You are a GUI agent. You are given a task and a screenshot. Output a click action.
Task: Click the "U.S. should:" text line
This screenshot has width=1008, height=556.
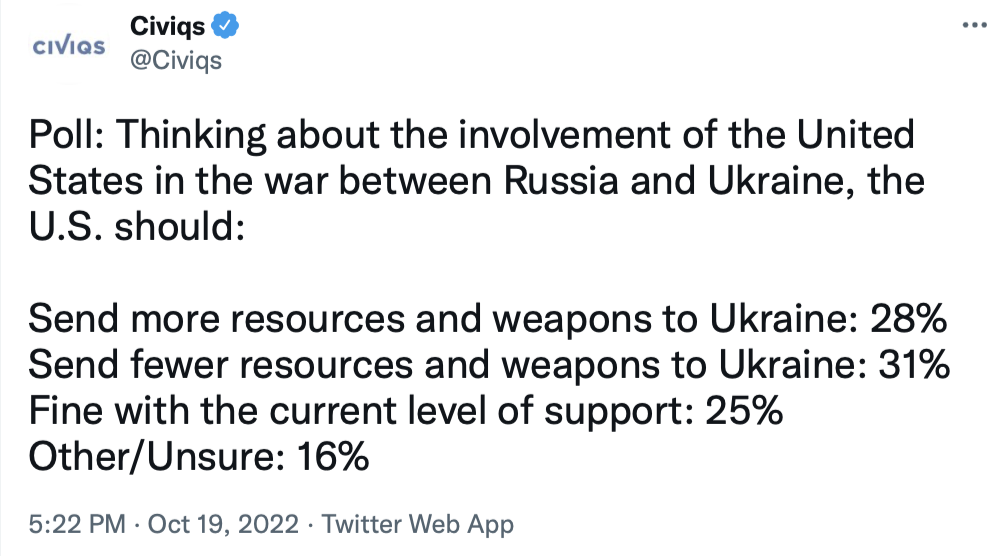pyautogui.click(x=136, y=226)
